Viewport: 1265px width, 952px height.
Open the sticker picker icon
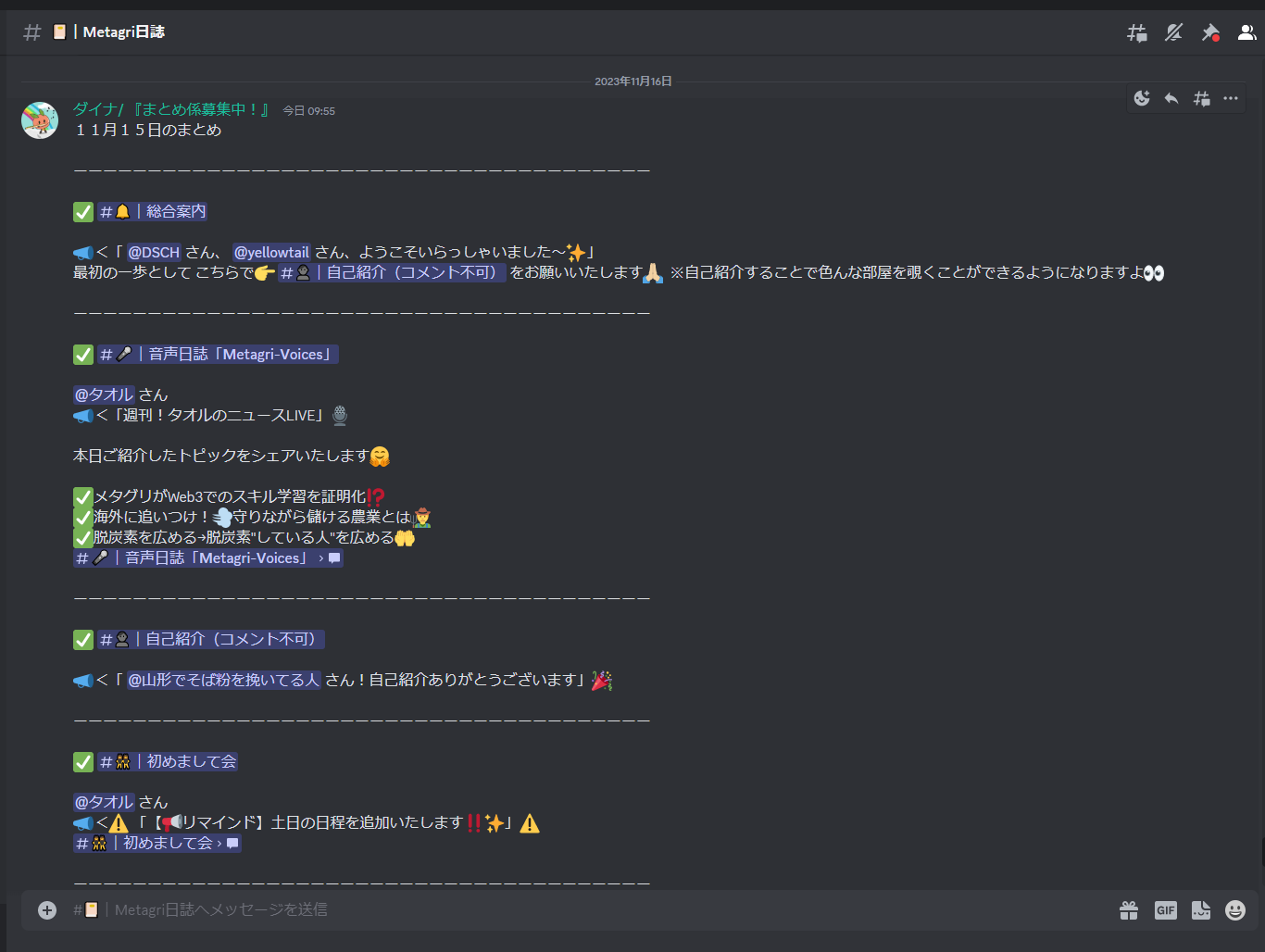pos(1201,910)
